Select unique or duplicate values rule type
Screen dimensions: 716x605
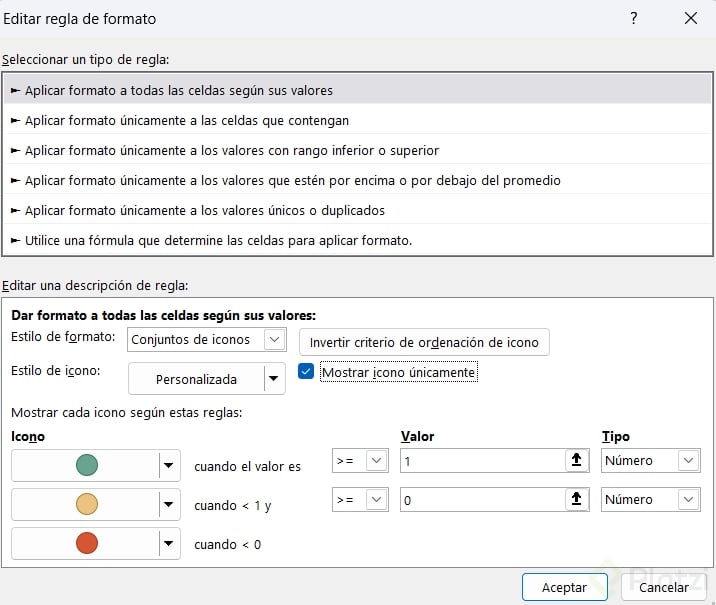point(204,210)
